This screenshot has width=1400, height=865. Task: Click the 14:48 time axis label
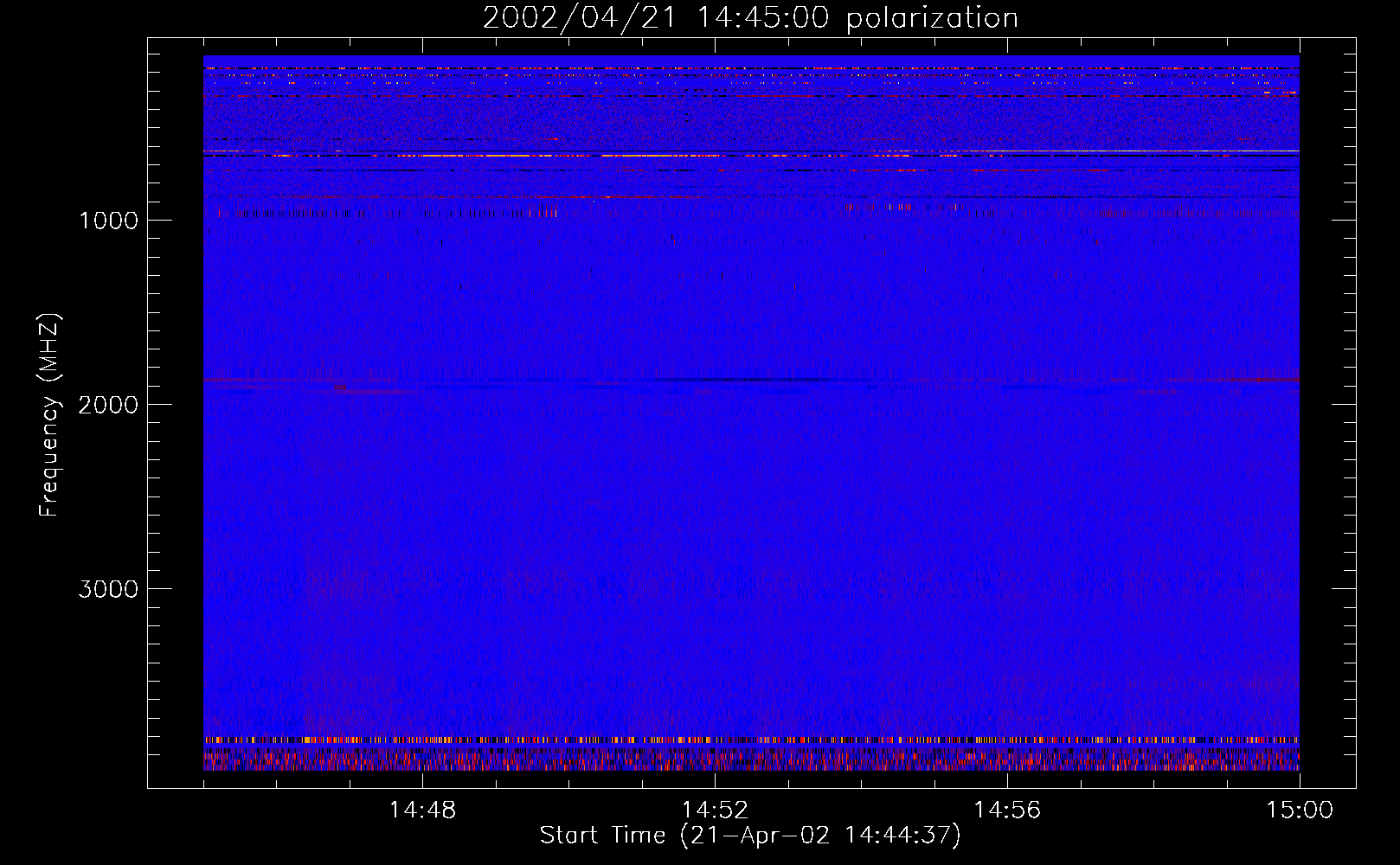422,811
